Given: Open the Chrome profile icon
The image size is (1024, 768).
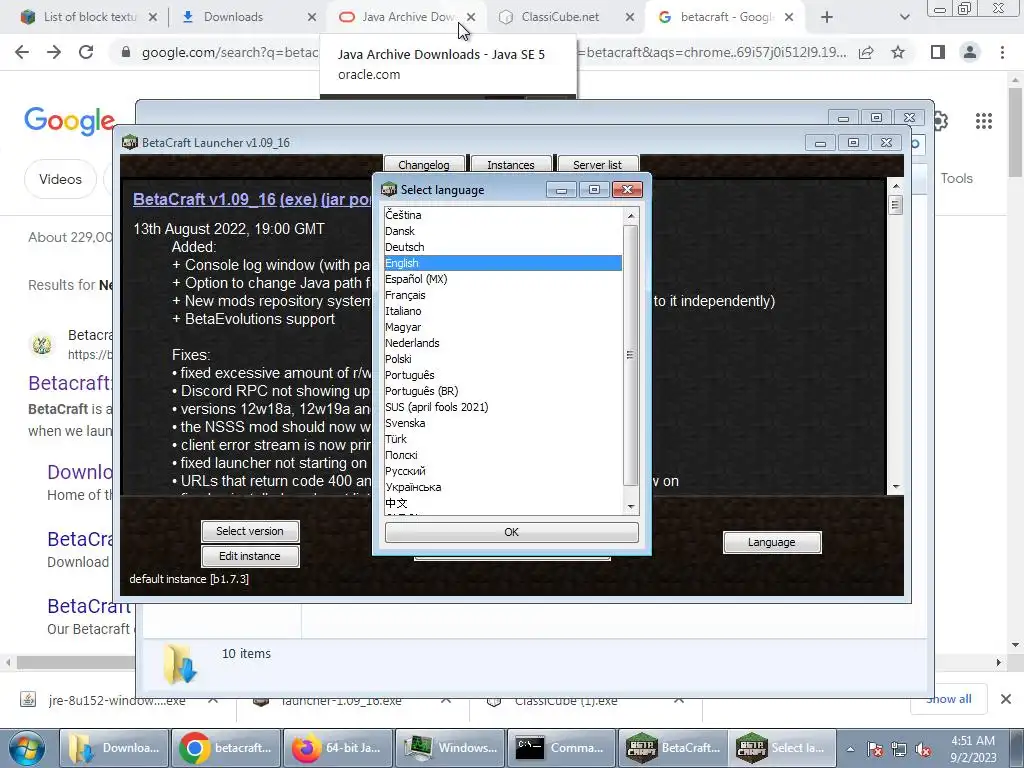Looking at the screenshot, I should (970, 52).
